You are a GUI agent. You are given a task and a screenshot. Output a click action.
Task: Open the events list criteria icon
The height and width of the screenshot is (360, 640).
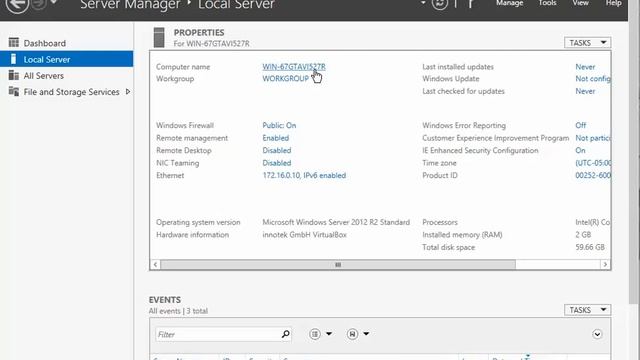[315, 334]
